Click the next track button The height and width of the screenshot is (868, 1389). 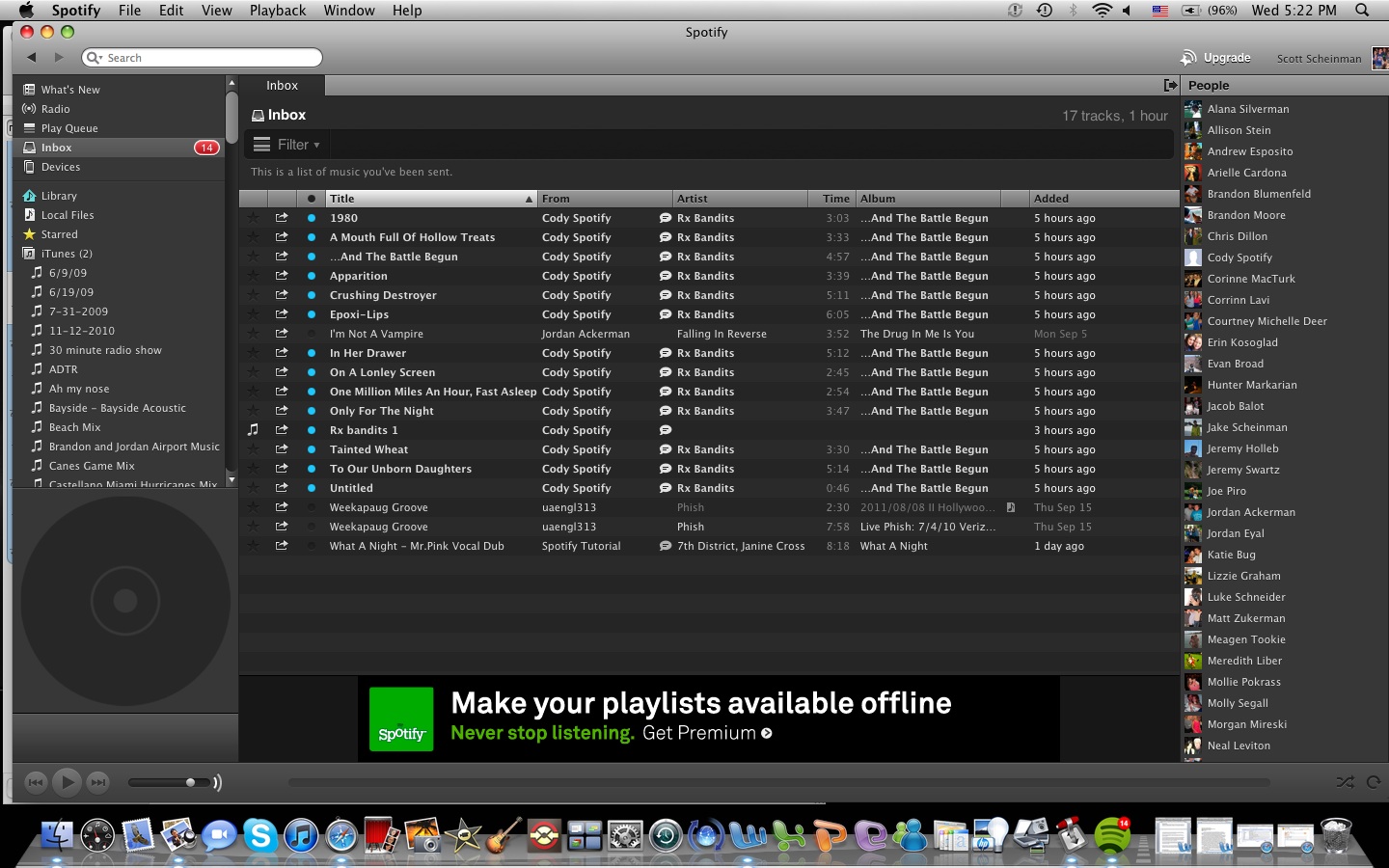98,782
